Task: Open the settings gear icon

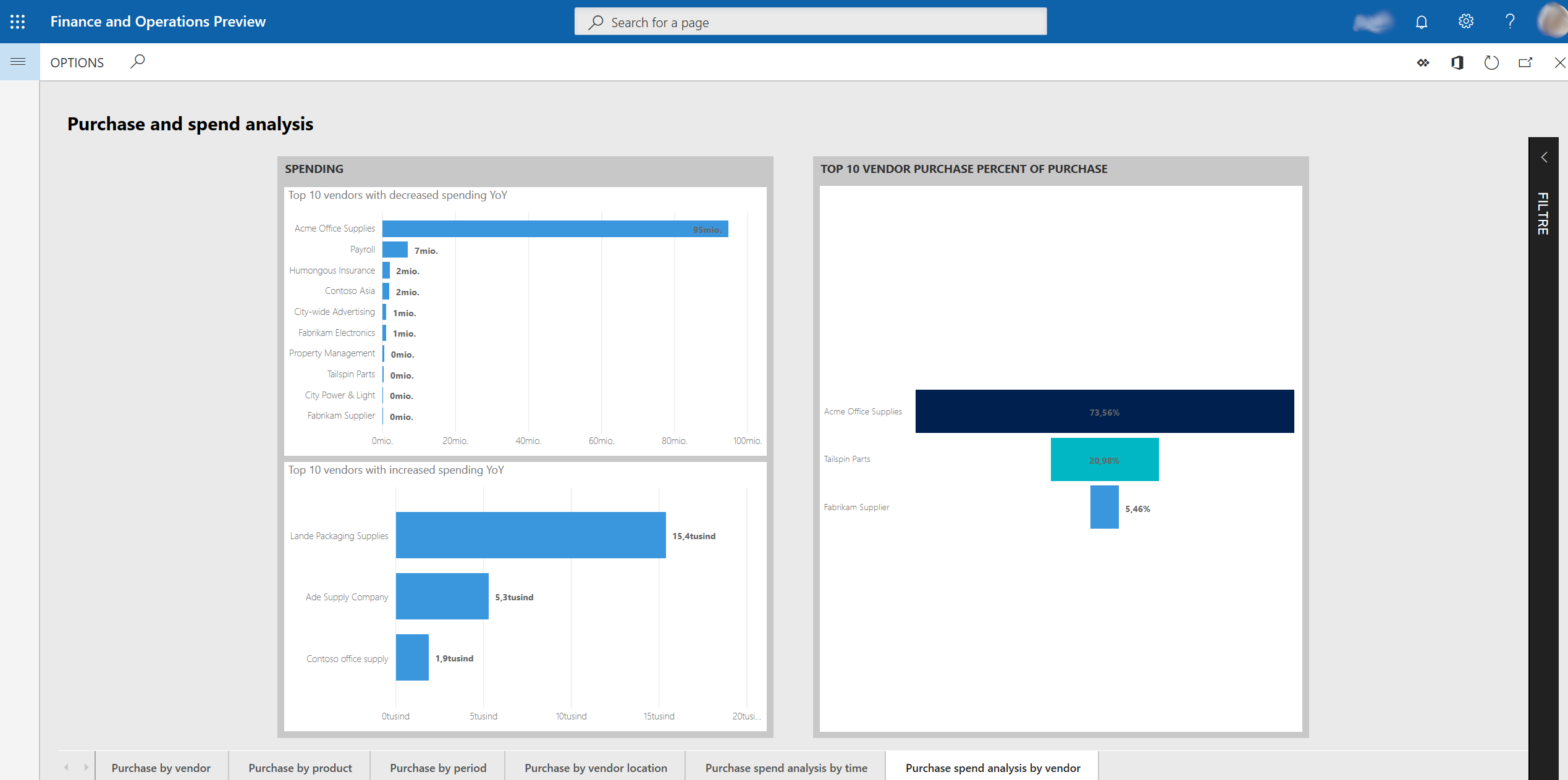Action: 1467,21
